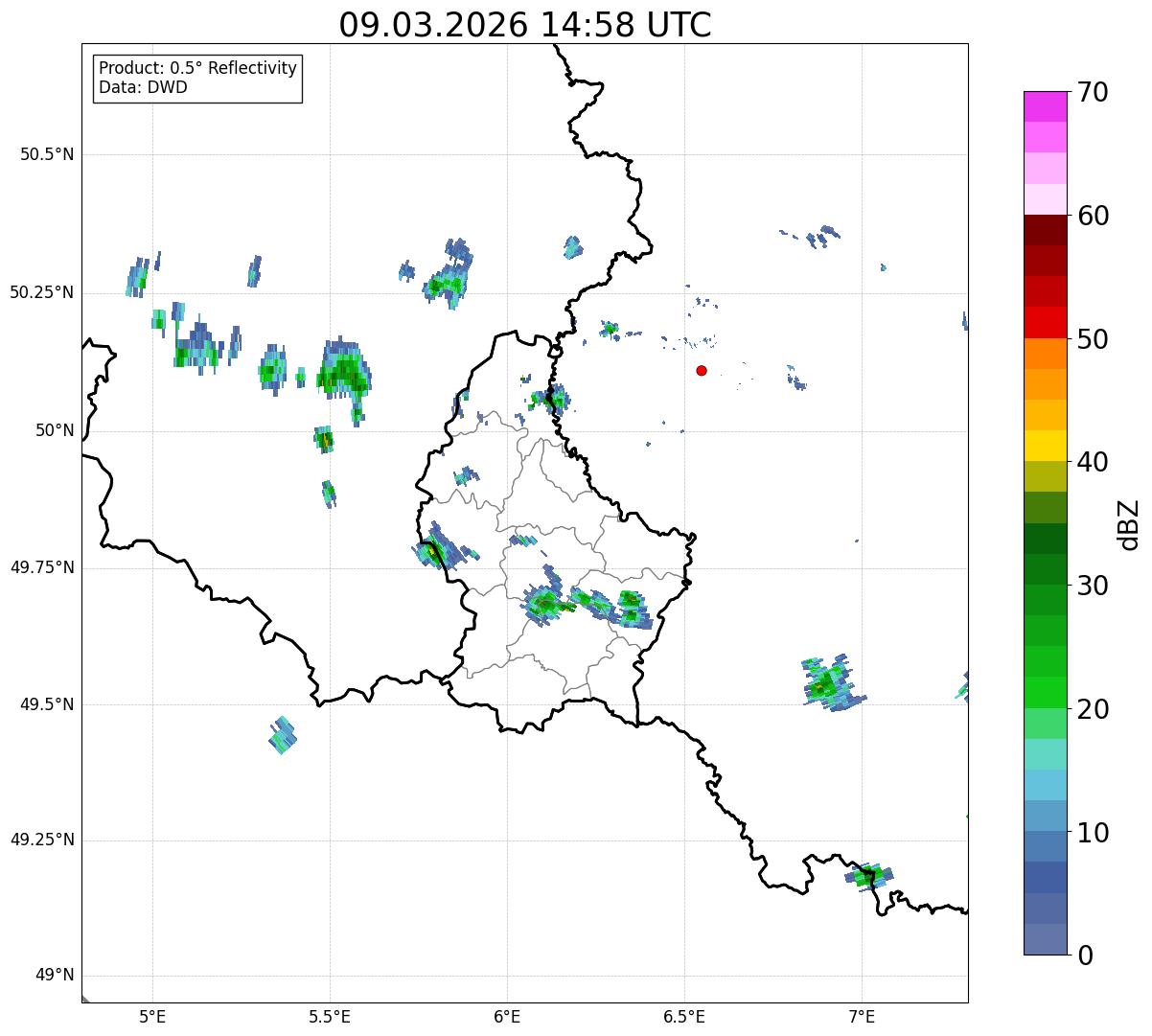
Task: Click the 49.75°N latitude label
Action: [42, 567]
